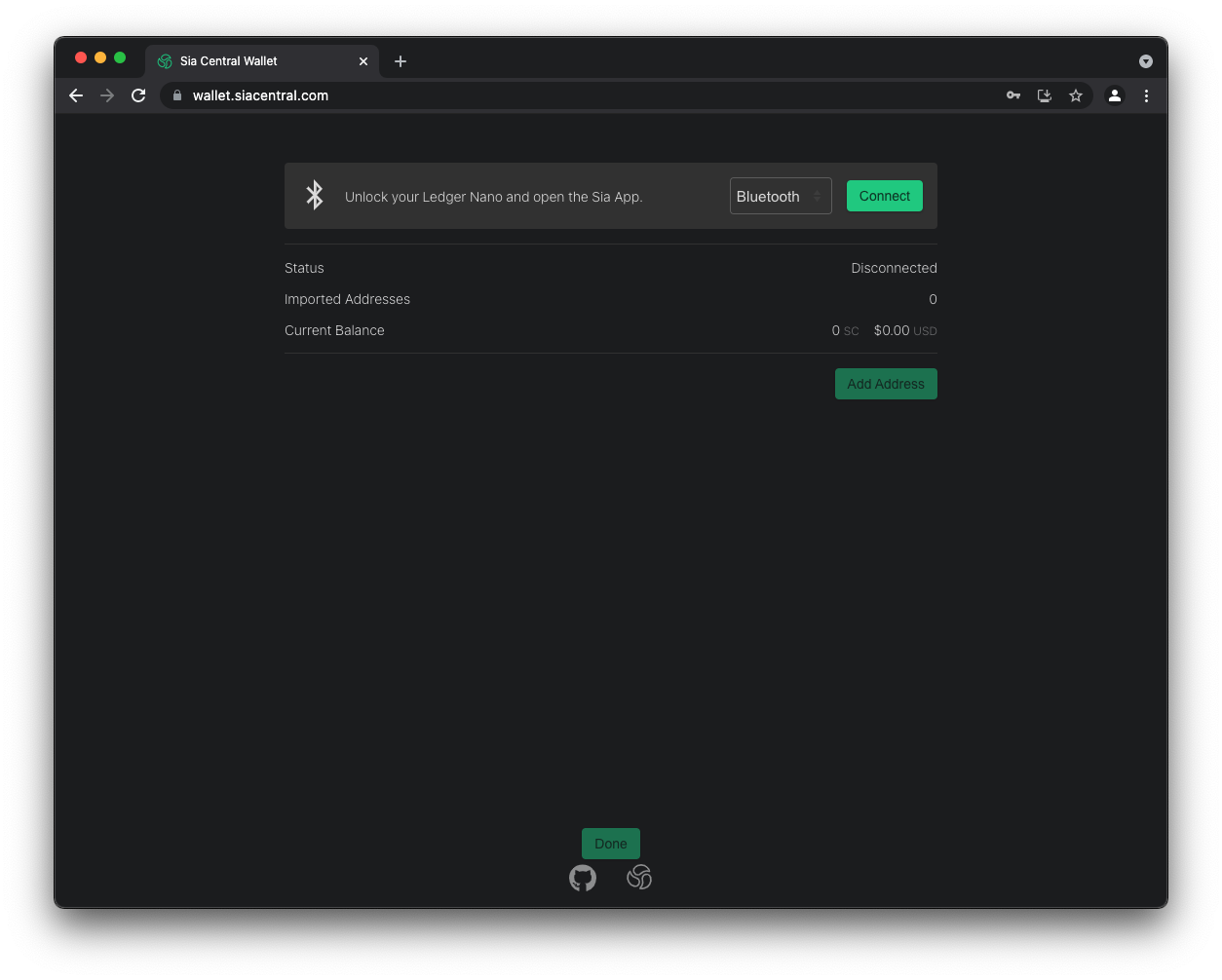Viewport: 1222px width, 980px height.
Task: Open the GitHub link icon in footer
Action: (x=583, y=878)
